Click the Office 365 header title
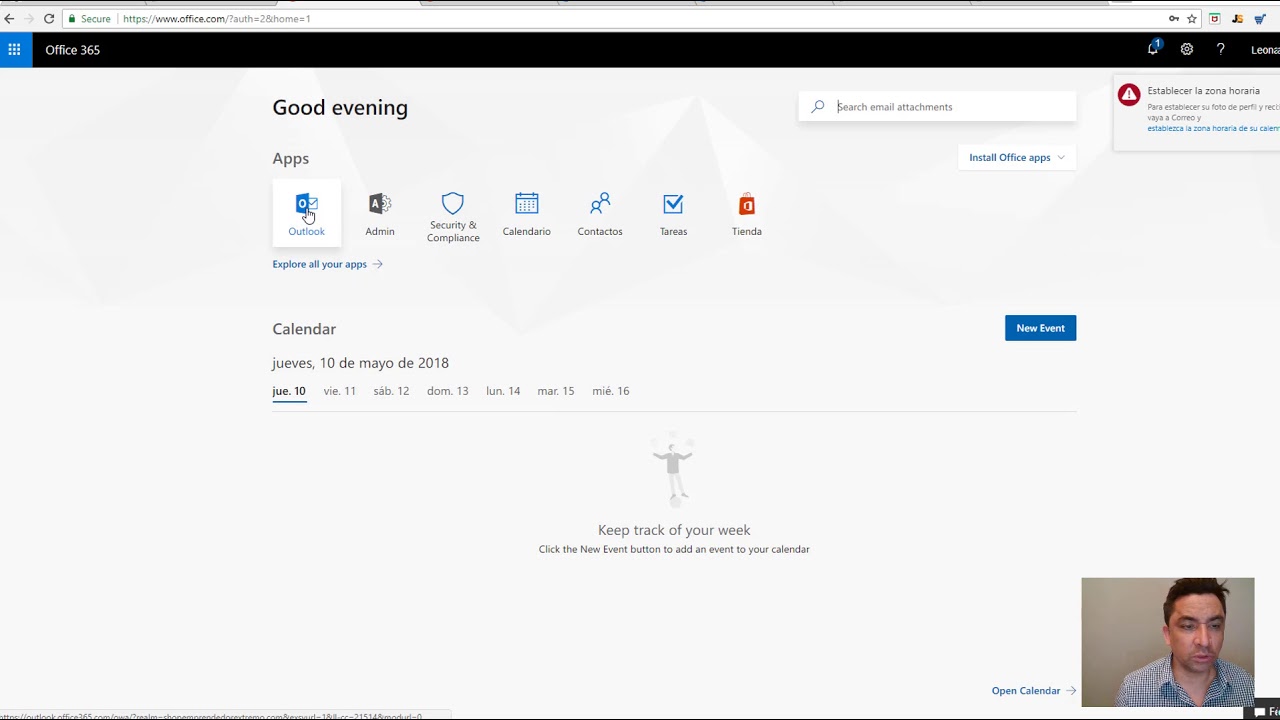The image size is (1280, 720). [72, 50]
